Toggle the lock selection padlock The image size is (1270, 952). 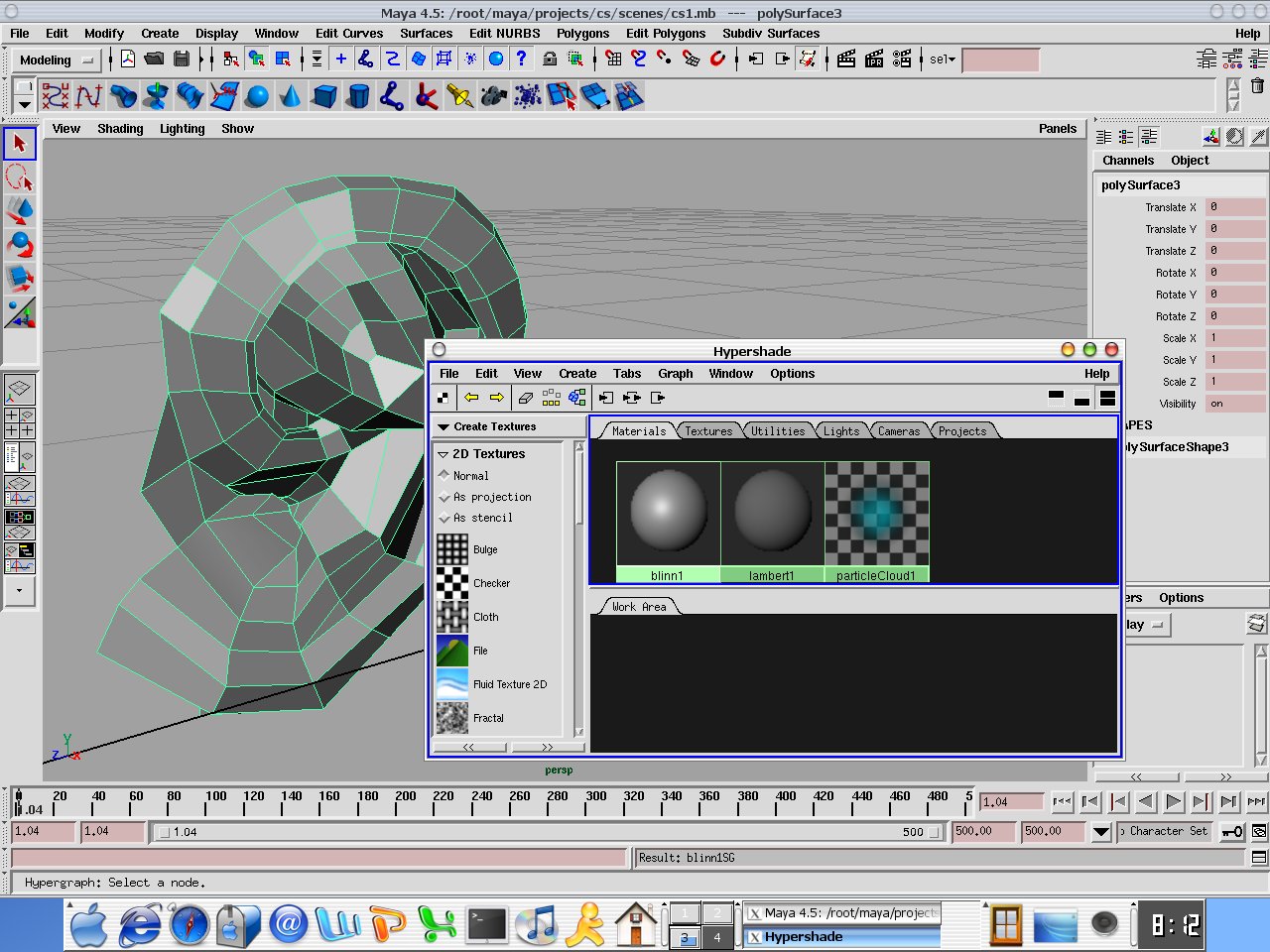coord(549,59)
